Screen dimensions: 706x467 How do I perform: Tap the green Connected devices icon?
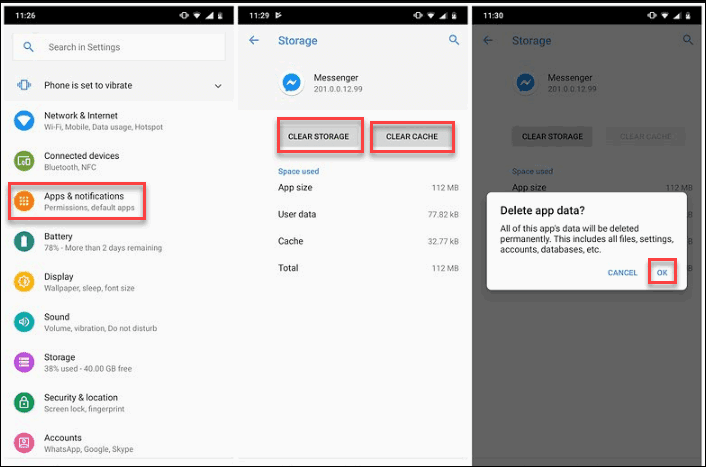(x=24, y=161)
